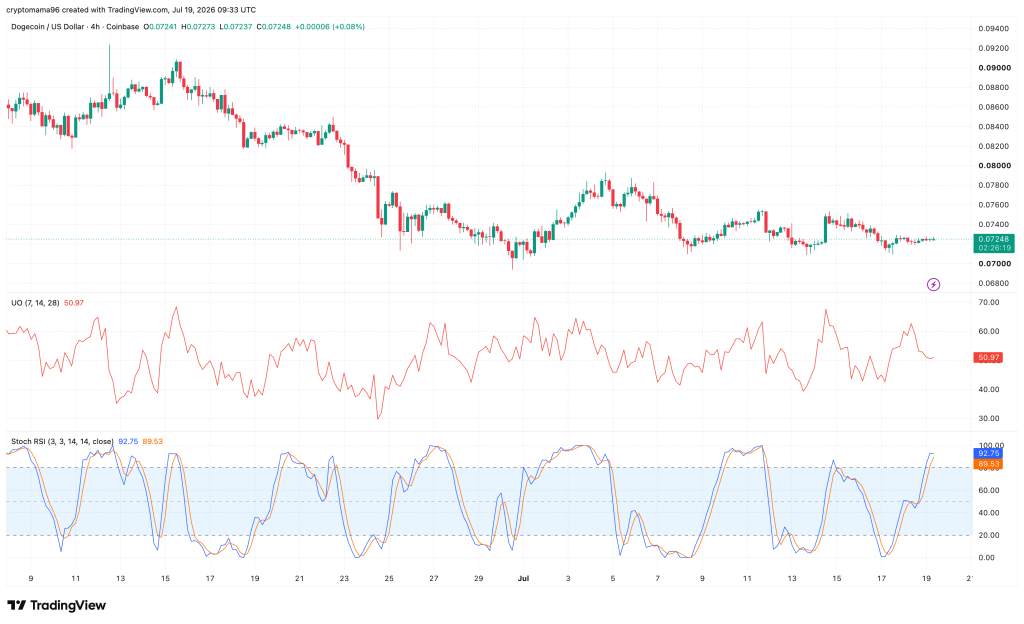Viewport: 1024px width, 624px height.
Task: Click the 60.00 label on the Stoch RSI axis
Action: (x=989, y=490)
